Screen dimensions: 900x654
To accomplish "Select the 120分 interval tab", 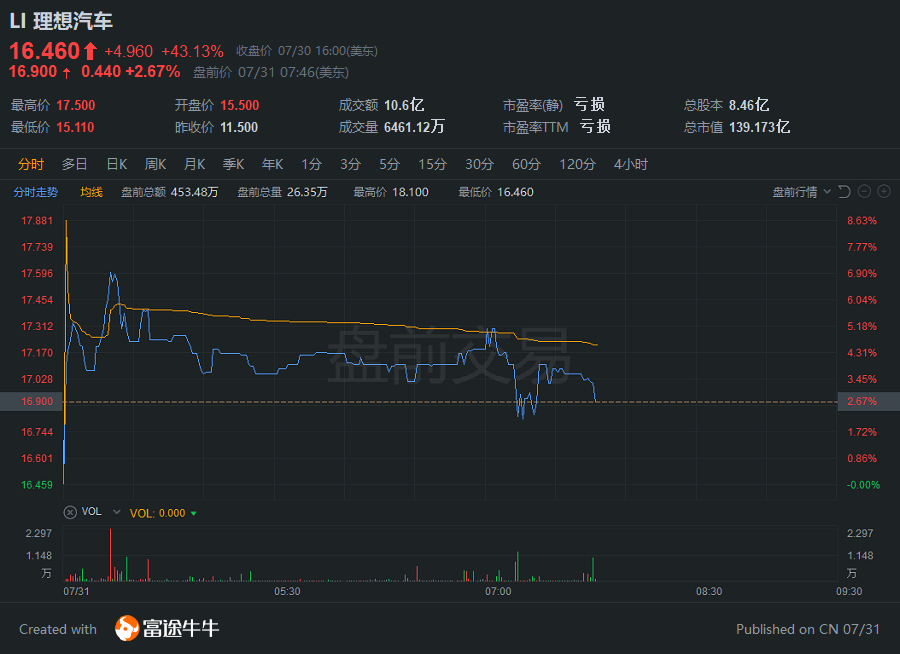I will tap(577, 164).
